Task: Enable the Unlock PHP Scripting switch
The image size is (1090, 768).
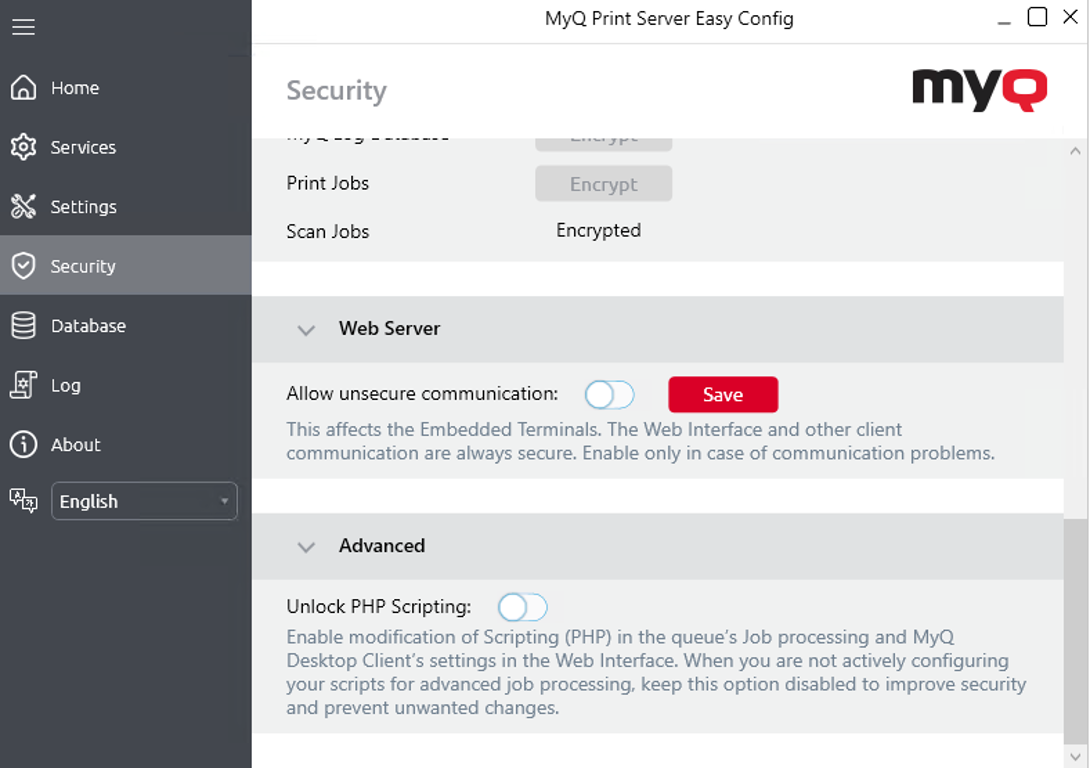Action: click(523, 607)
